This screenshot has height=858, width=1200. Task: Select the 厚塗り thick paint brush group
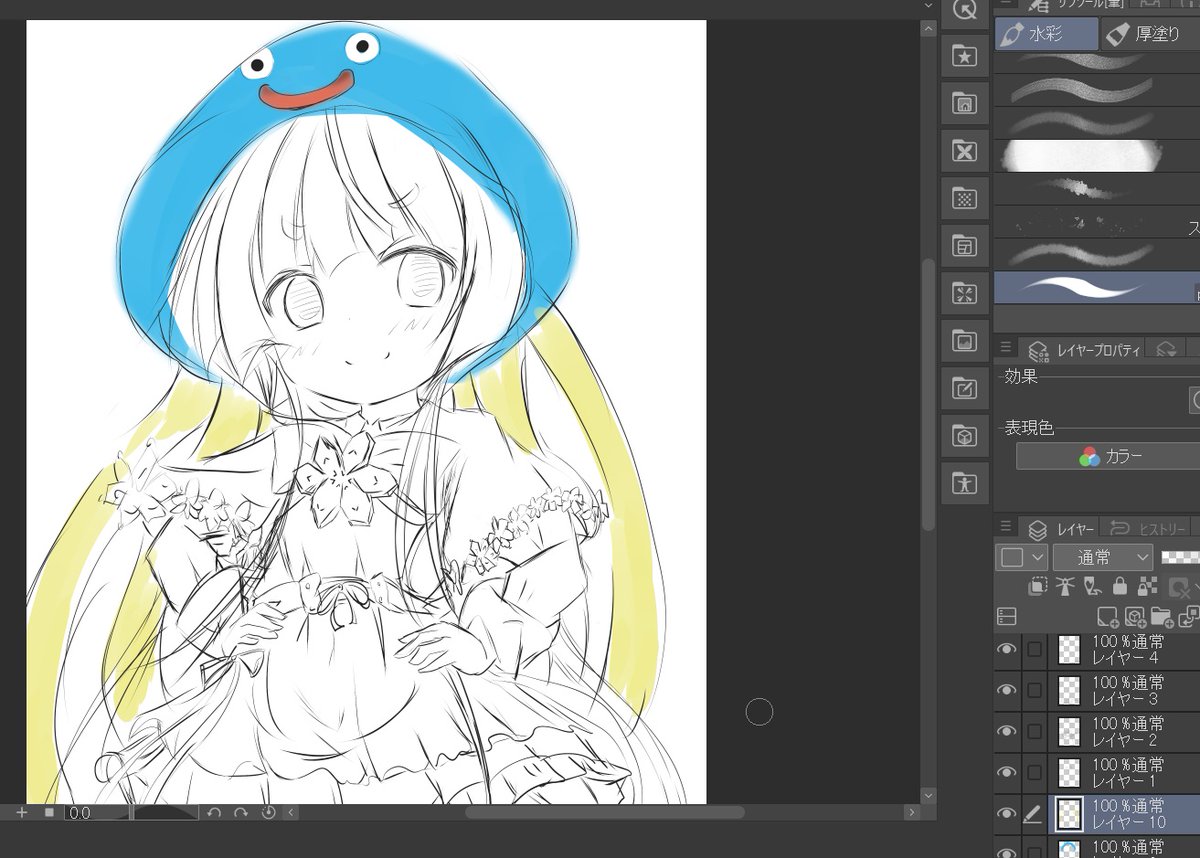pyautogui.click(x=1150, y=34)
